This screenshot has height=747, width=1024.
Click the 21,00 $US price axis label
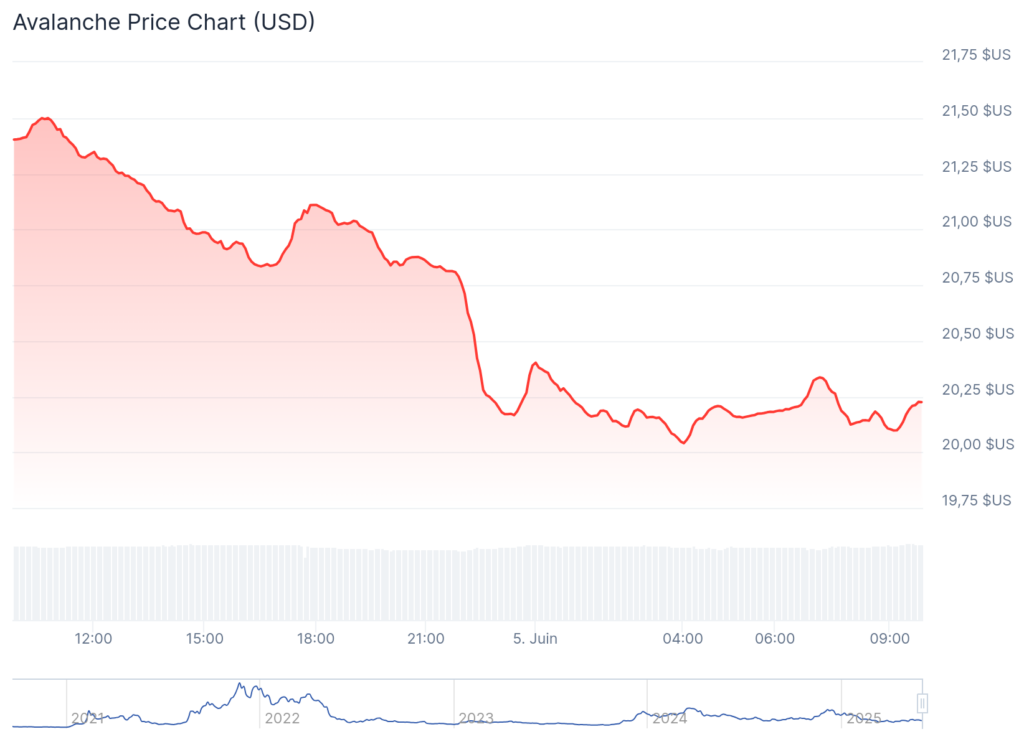pyautogui.click(x=977, y=221)
